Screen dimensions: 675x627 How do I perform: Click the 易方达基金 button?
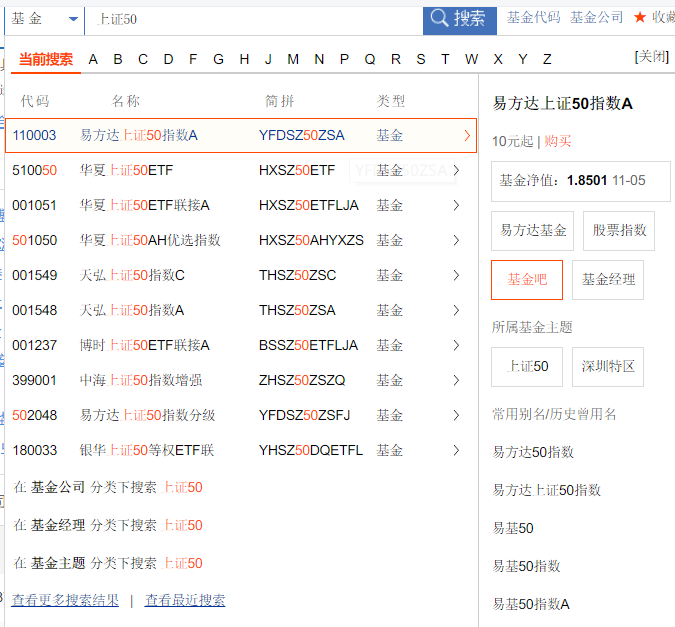click(533, 231)
